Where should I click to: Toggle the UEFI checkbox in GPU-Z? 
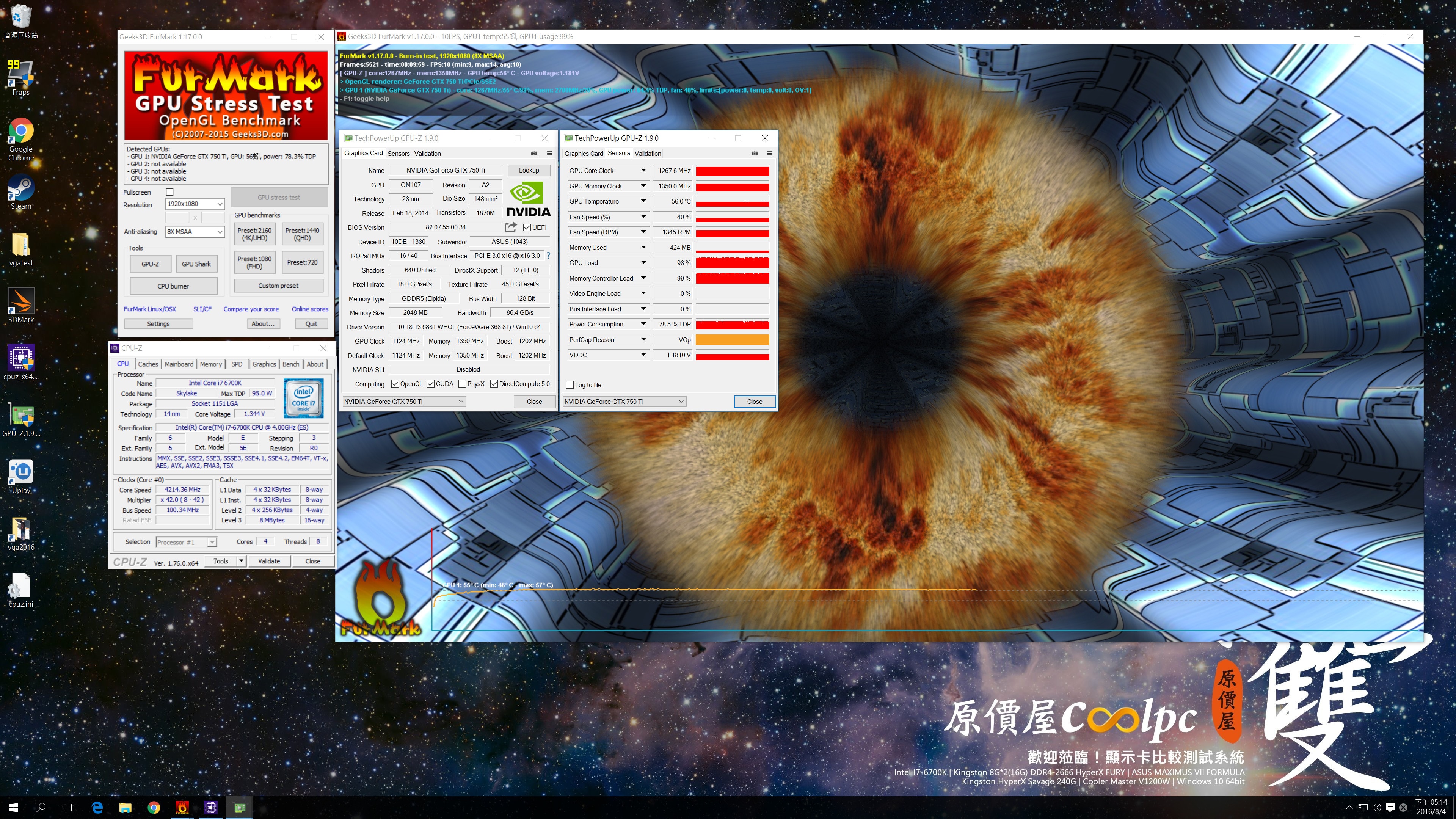(x=527, y=227)
